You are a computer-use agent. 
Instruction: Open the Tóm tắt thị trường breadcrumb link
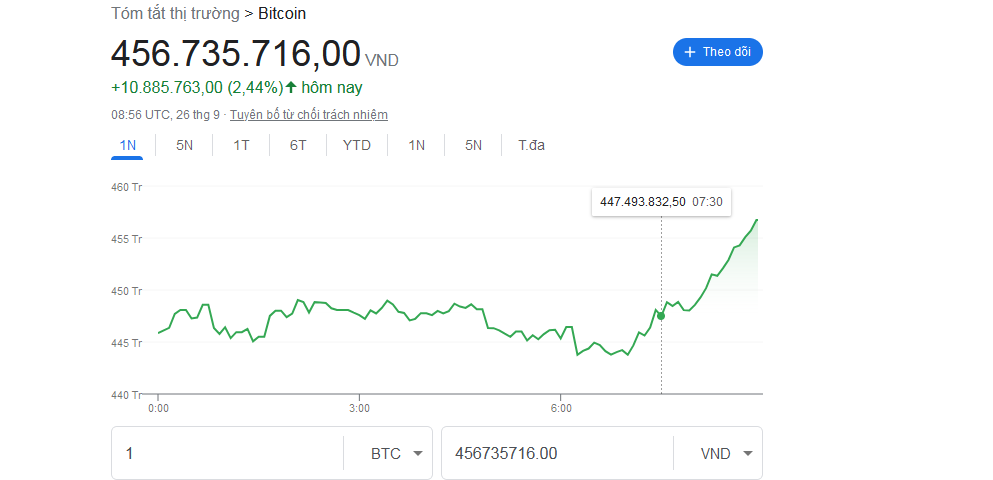[175, 14]
